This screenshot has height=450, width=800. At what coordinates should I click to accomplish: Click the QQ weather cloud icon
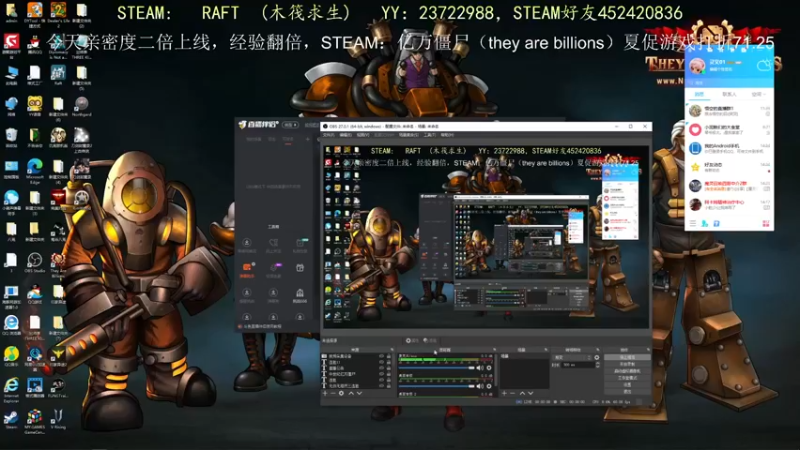(x=764, y=65)
